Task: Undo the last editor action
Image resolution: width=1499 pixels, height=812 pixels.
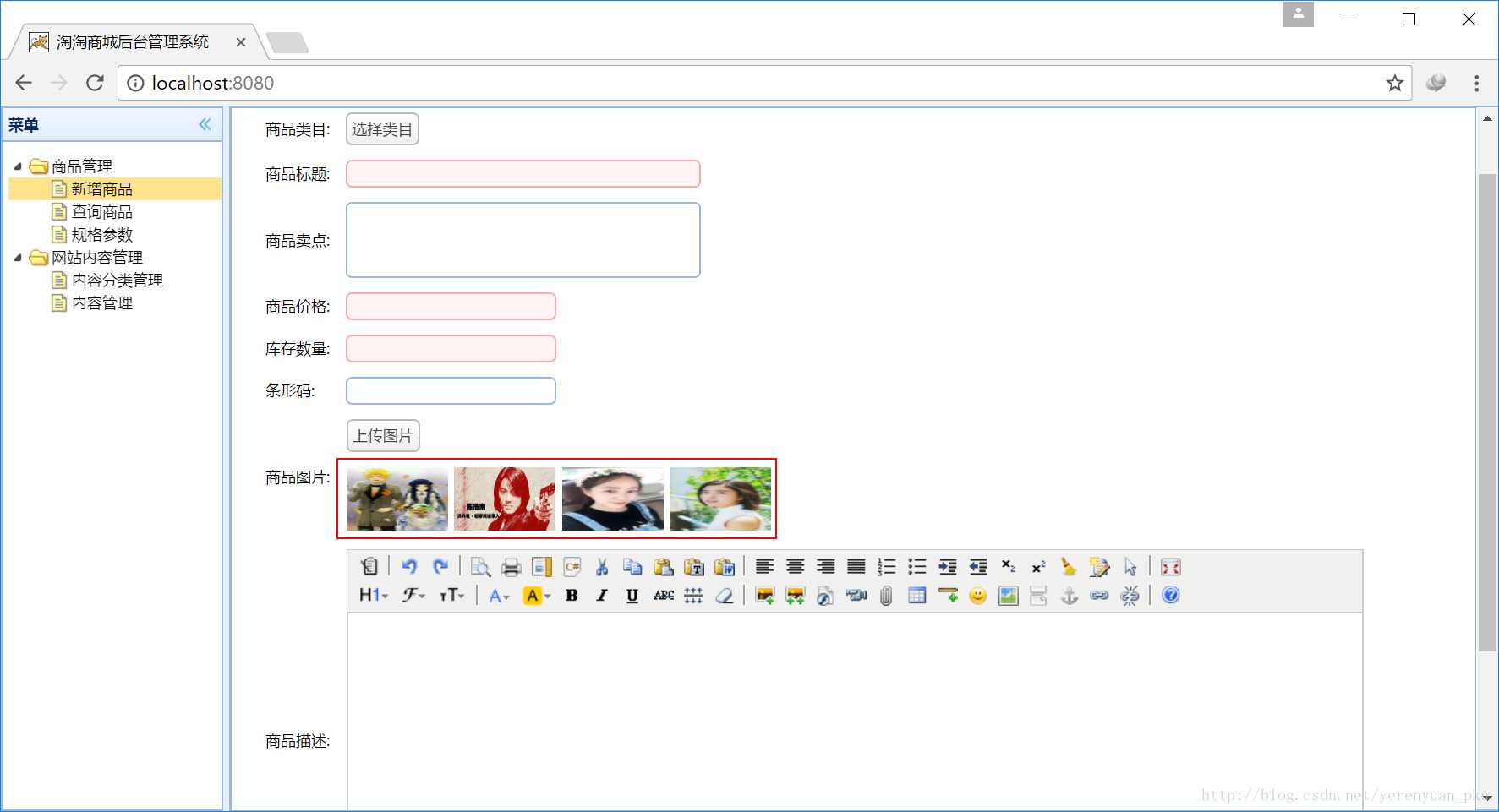Action: (410, 567)
